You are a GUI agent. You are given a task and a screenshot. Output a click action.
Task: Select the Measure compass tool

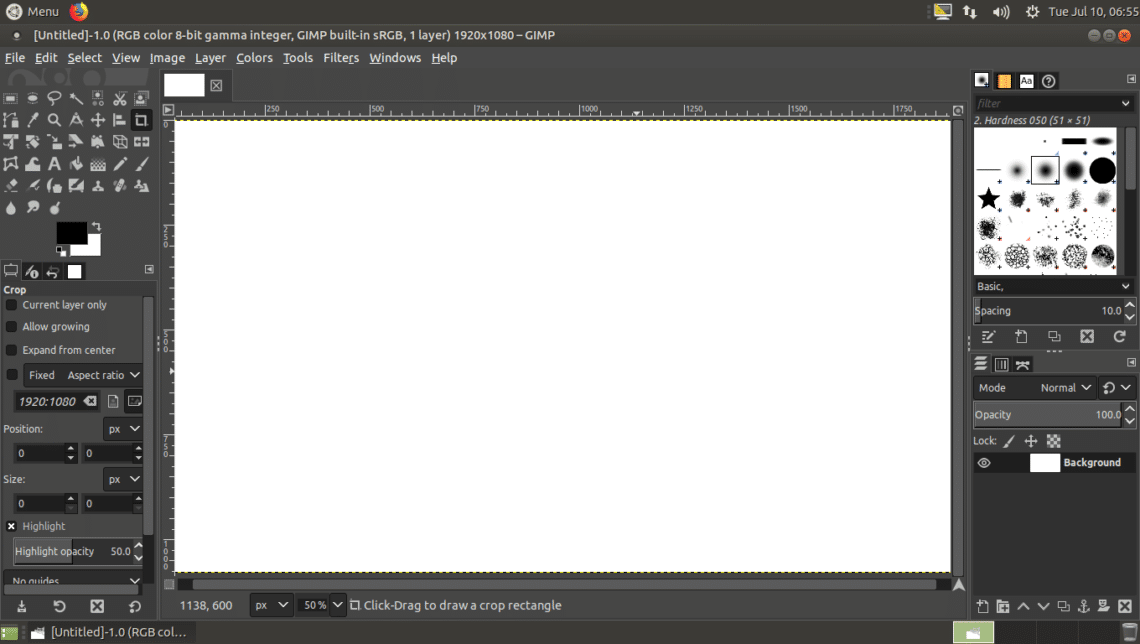[76, 120]
